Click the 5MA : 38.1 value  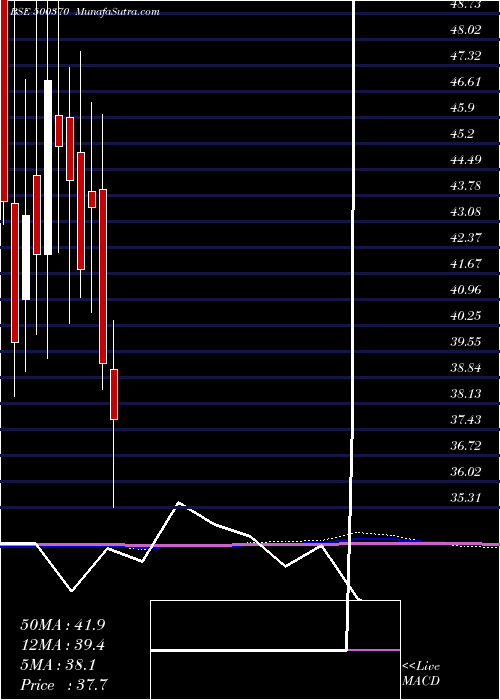point(58,665)
